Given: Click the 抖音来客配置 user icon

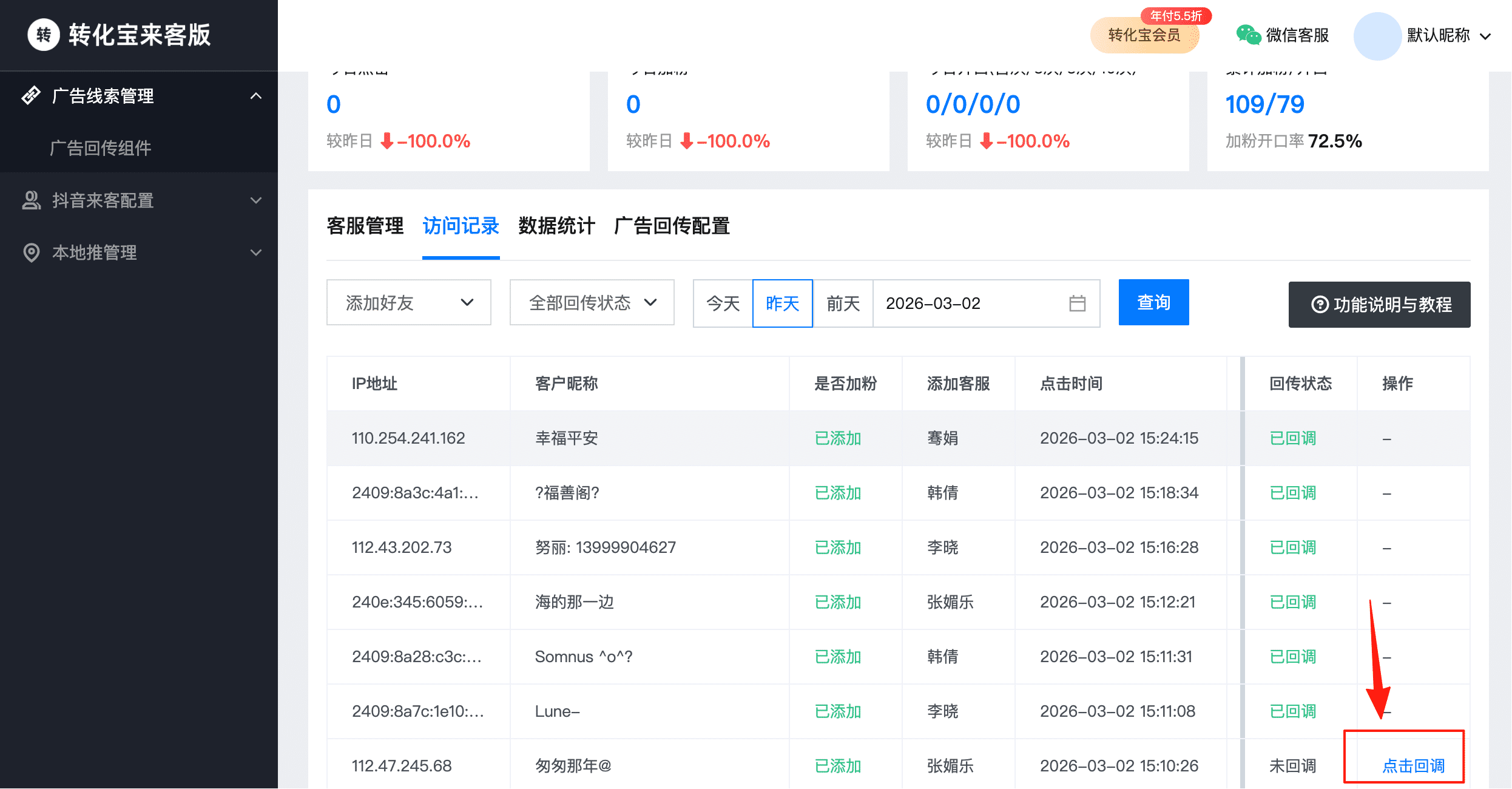Looking at the screenshot, I should (x=31, y=200).
